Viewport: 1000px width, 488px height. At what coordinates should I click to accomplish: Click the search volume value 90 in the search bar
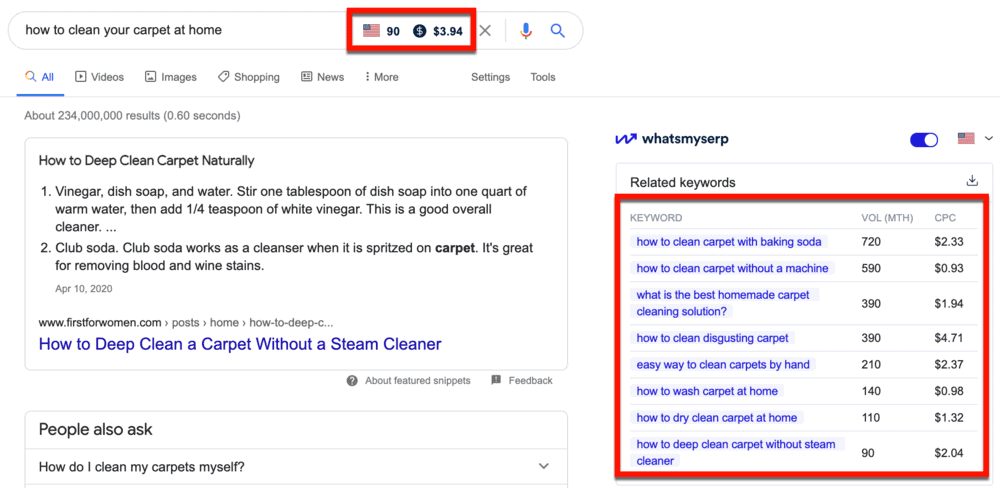393,31
